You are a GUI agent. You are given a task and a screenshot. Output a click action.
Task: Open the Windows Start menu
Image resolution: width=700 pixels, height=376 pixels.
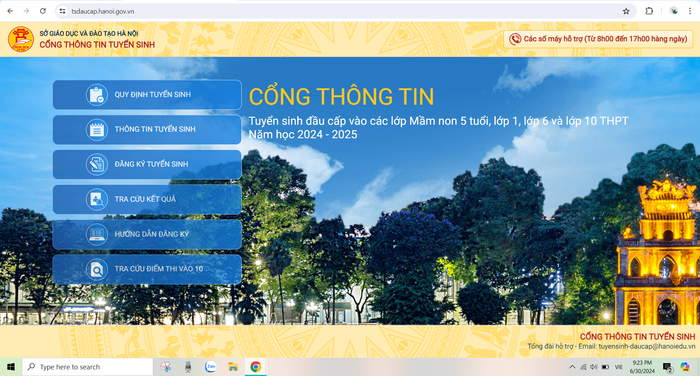click(x=11, y=367)
